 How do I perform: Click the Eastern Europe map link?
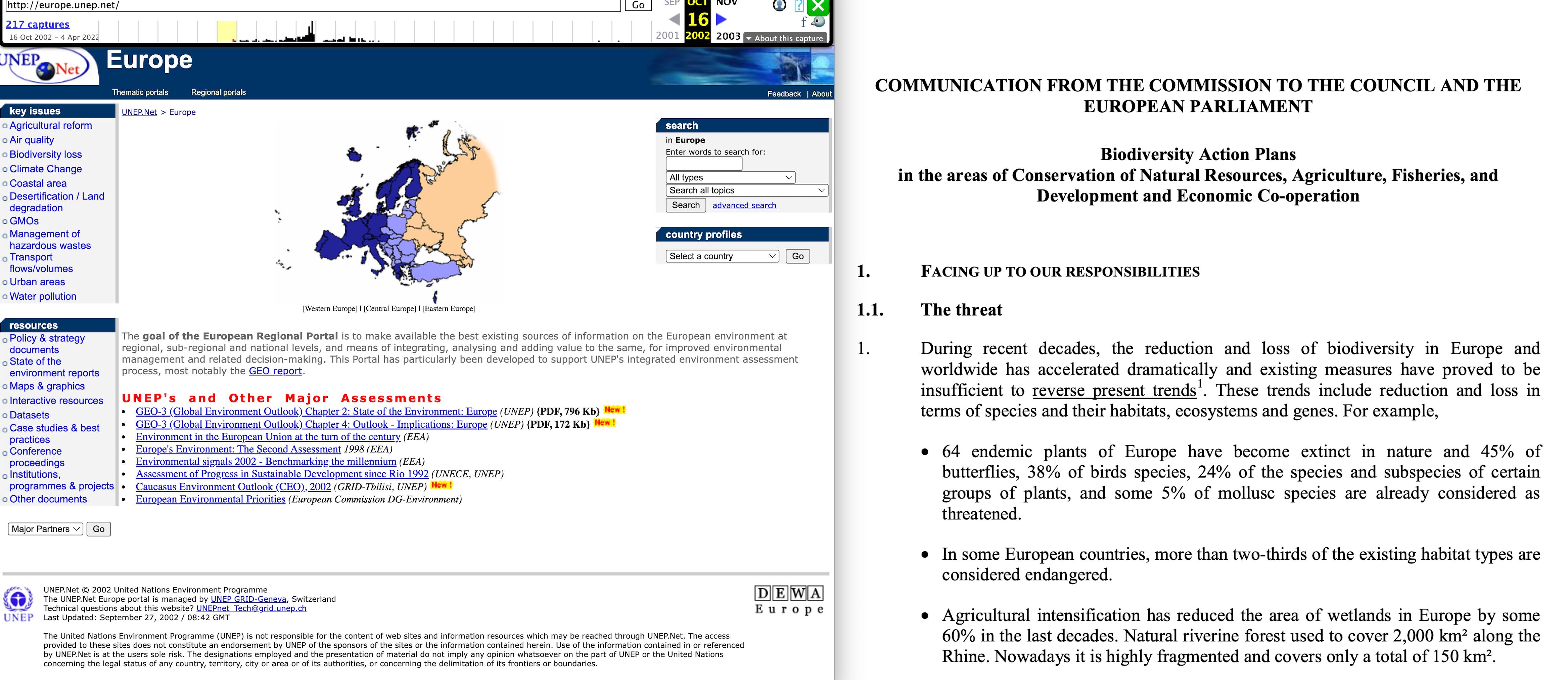[x=449, y=309]
